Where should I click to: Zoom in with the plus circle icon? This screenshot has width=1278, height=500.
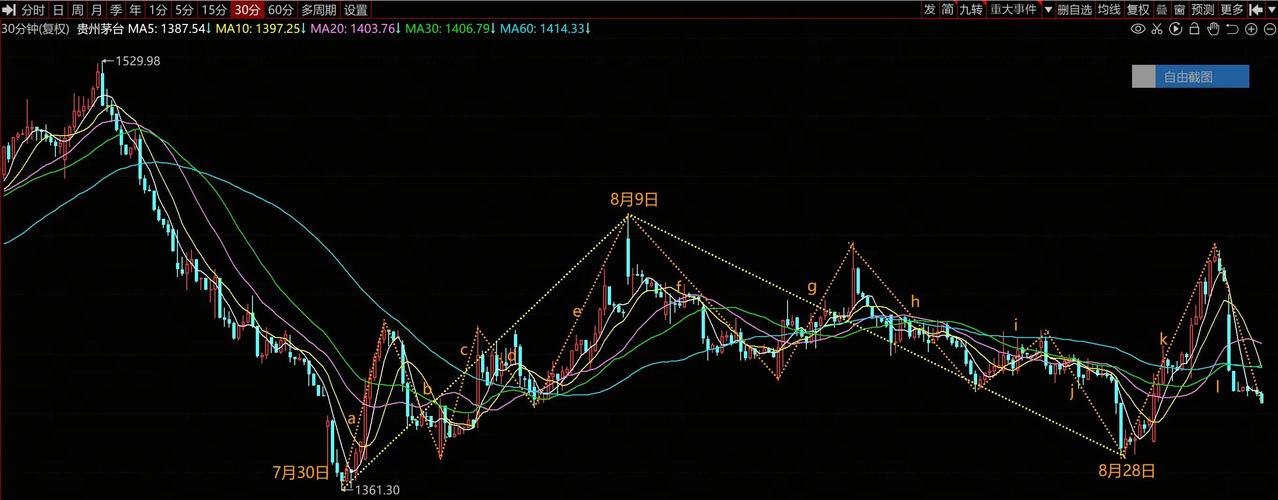coord(1251,29)
